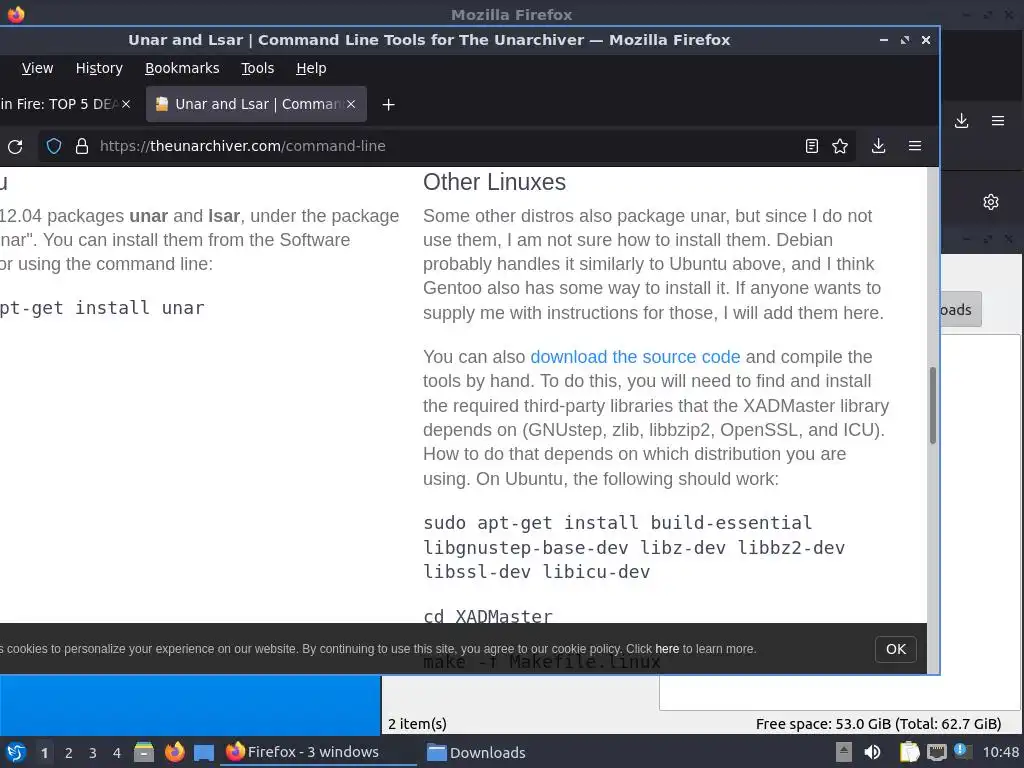1024x768 pixels.
Task: Click 'libssl-dev libicu-dev' command line
Action: [x=537, y=571]
